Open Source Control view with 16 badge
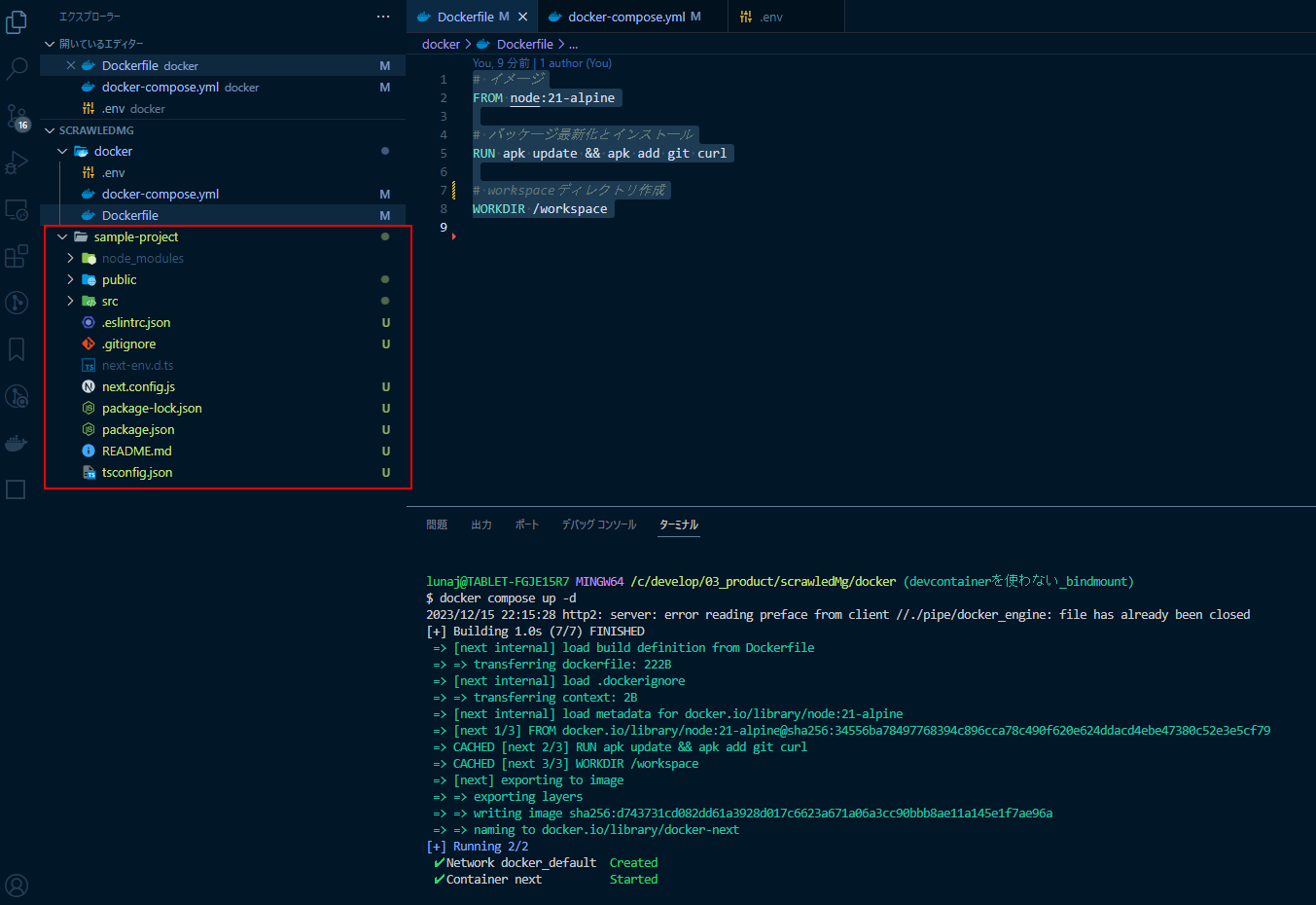The height and width of the screenshot is (905, 1316). (x=17, y=117)
